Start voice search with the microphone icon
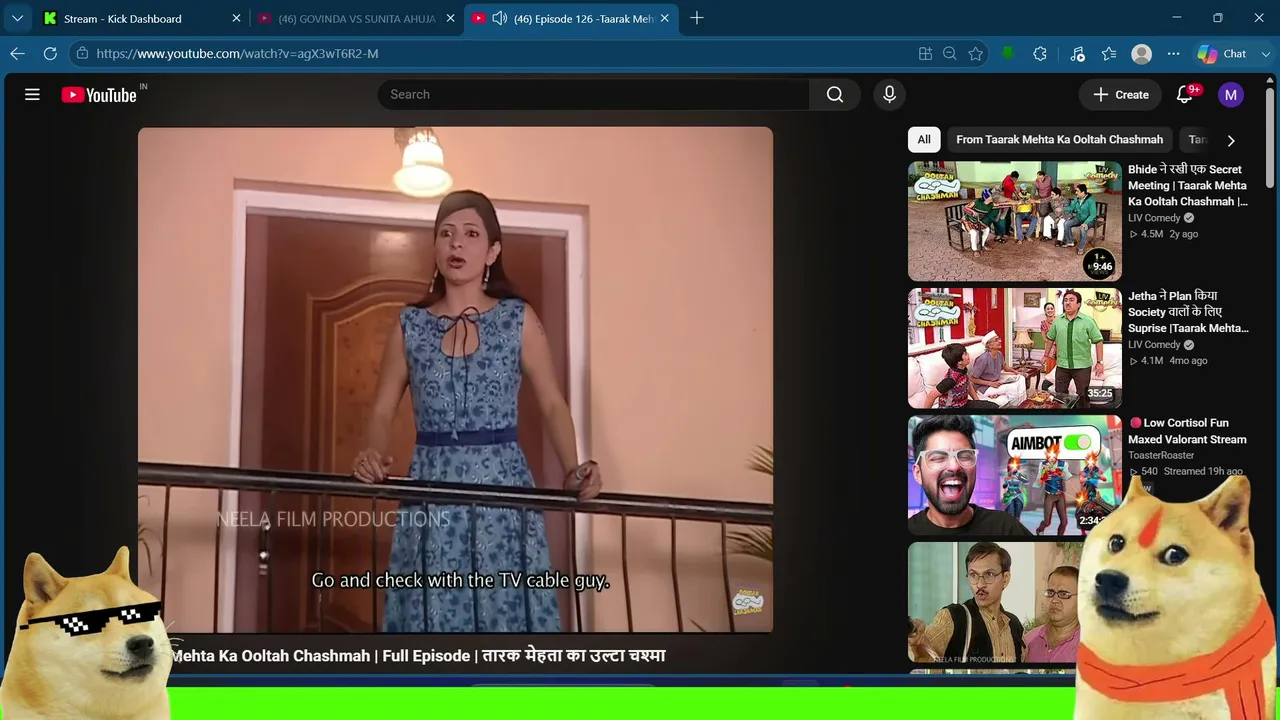This screenshot has height=720, width=1280. (889, 95)
